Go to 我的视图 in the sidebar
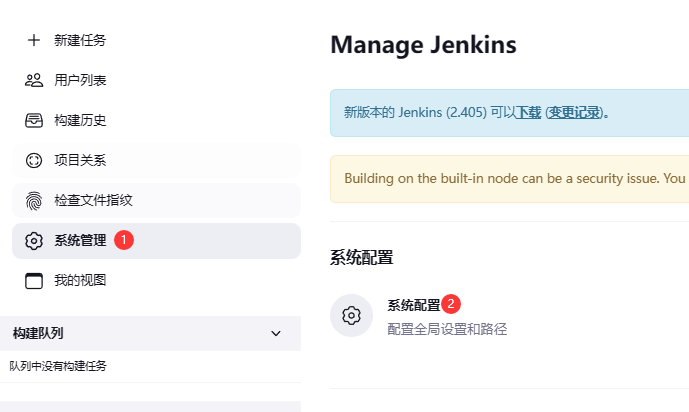The width and height of the screenshot is (689, 412). 156,281
